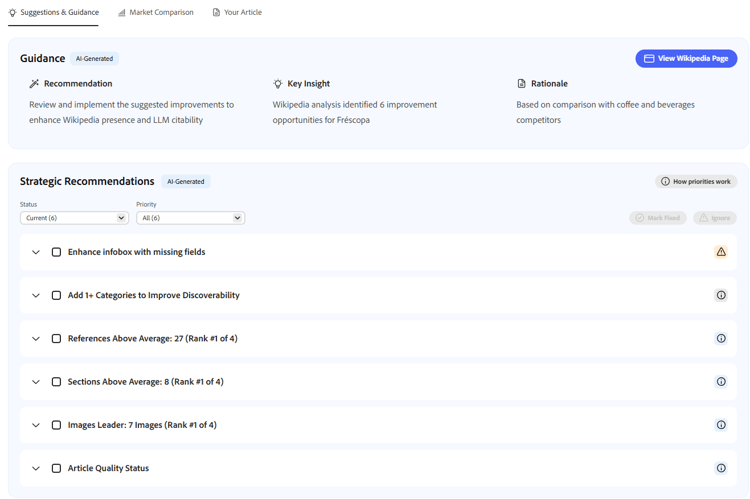The width and height of the screenshot is (750, 499).
Task: Click the lightbulb Key Insight icon
Action: click(278, 84)
